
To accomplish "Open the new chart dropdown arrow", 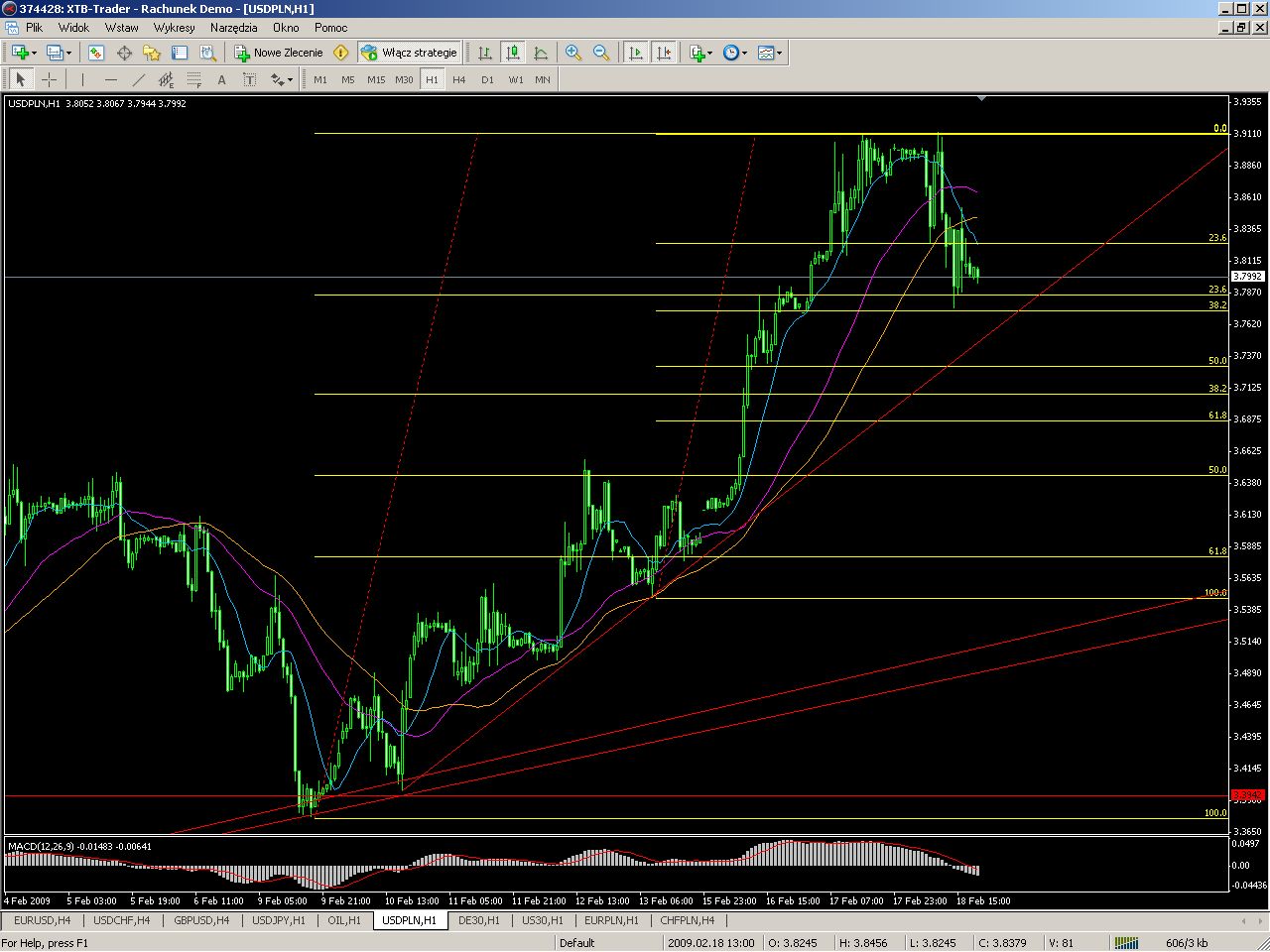I will 34,53.
